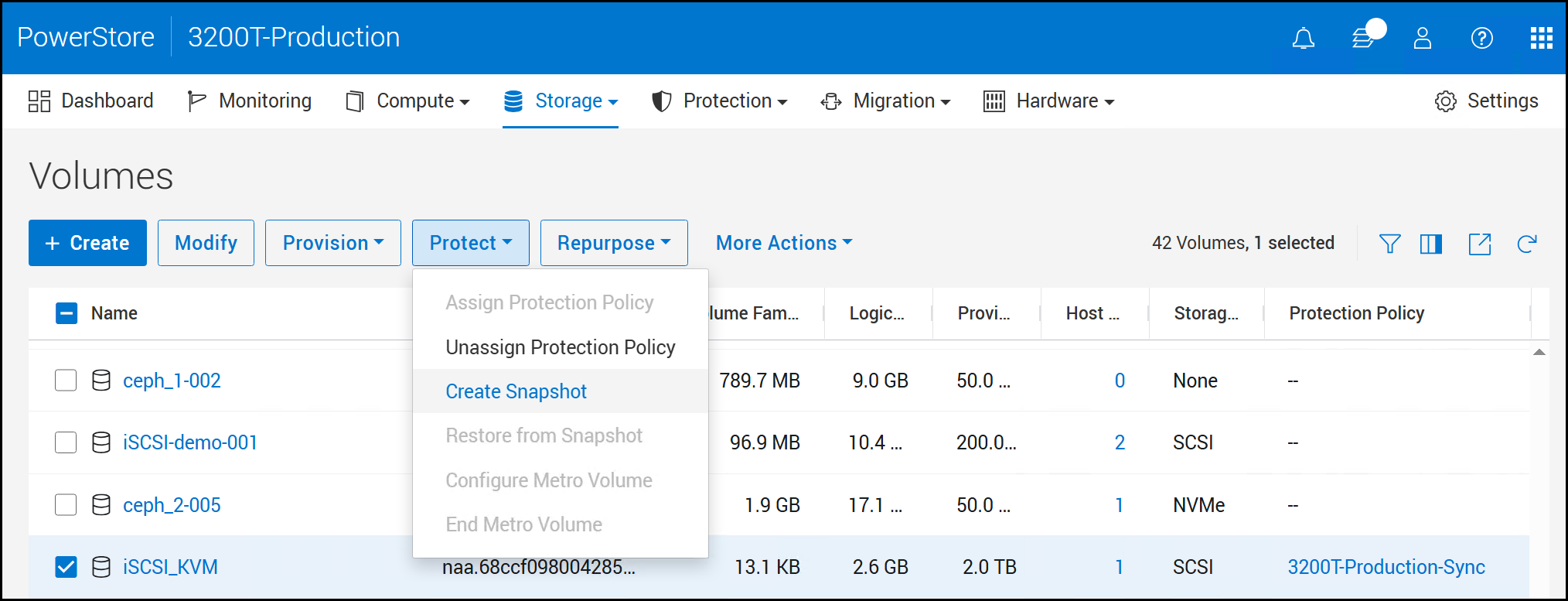Click the volume icon beside iSCSI_KVM
Image resolution: width=1568 pixels, height=601 pixels.
[101, 567]
